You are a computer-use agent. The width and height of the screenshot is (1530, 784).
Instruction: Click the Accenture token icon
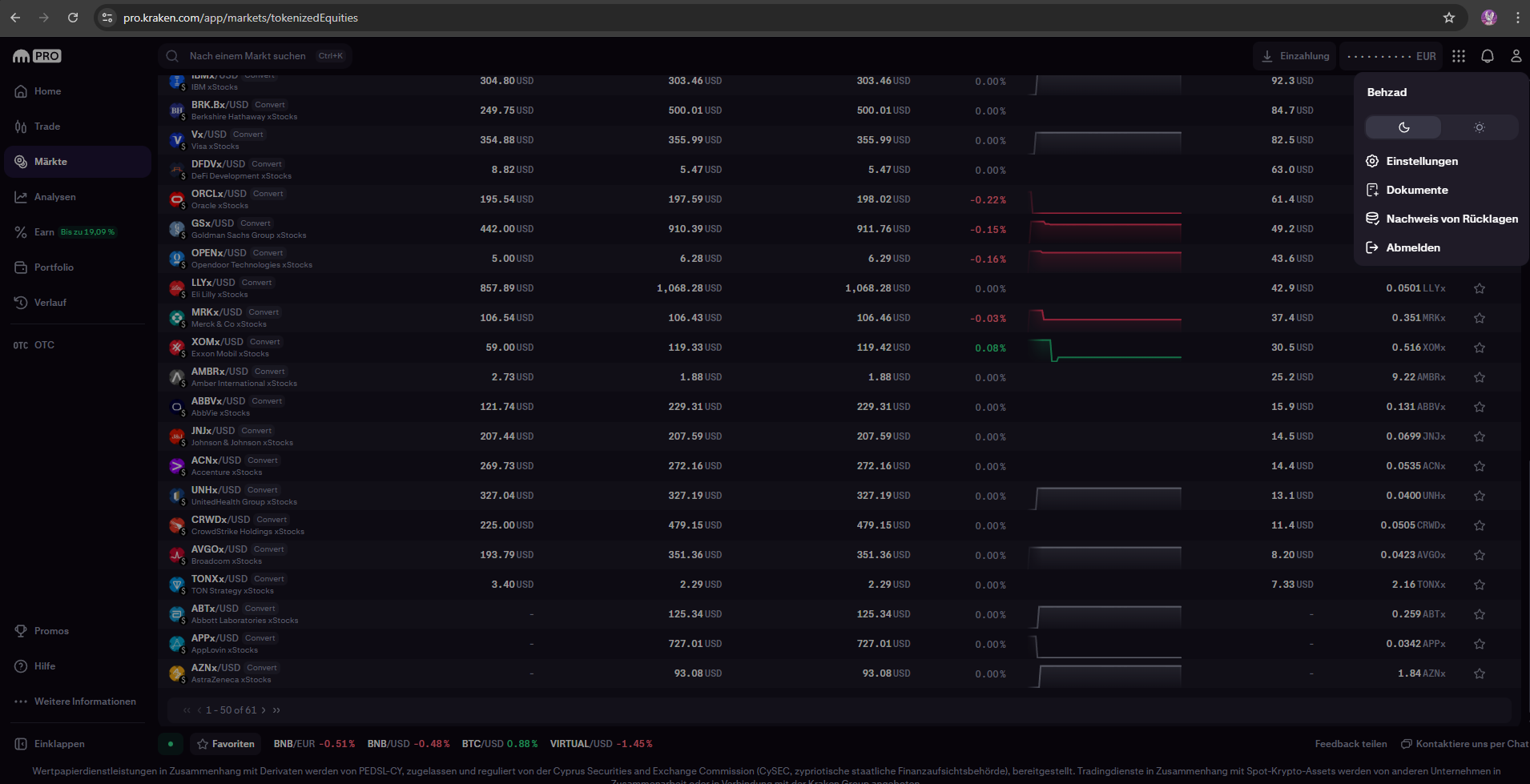pos(177,466)
